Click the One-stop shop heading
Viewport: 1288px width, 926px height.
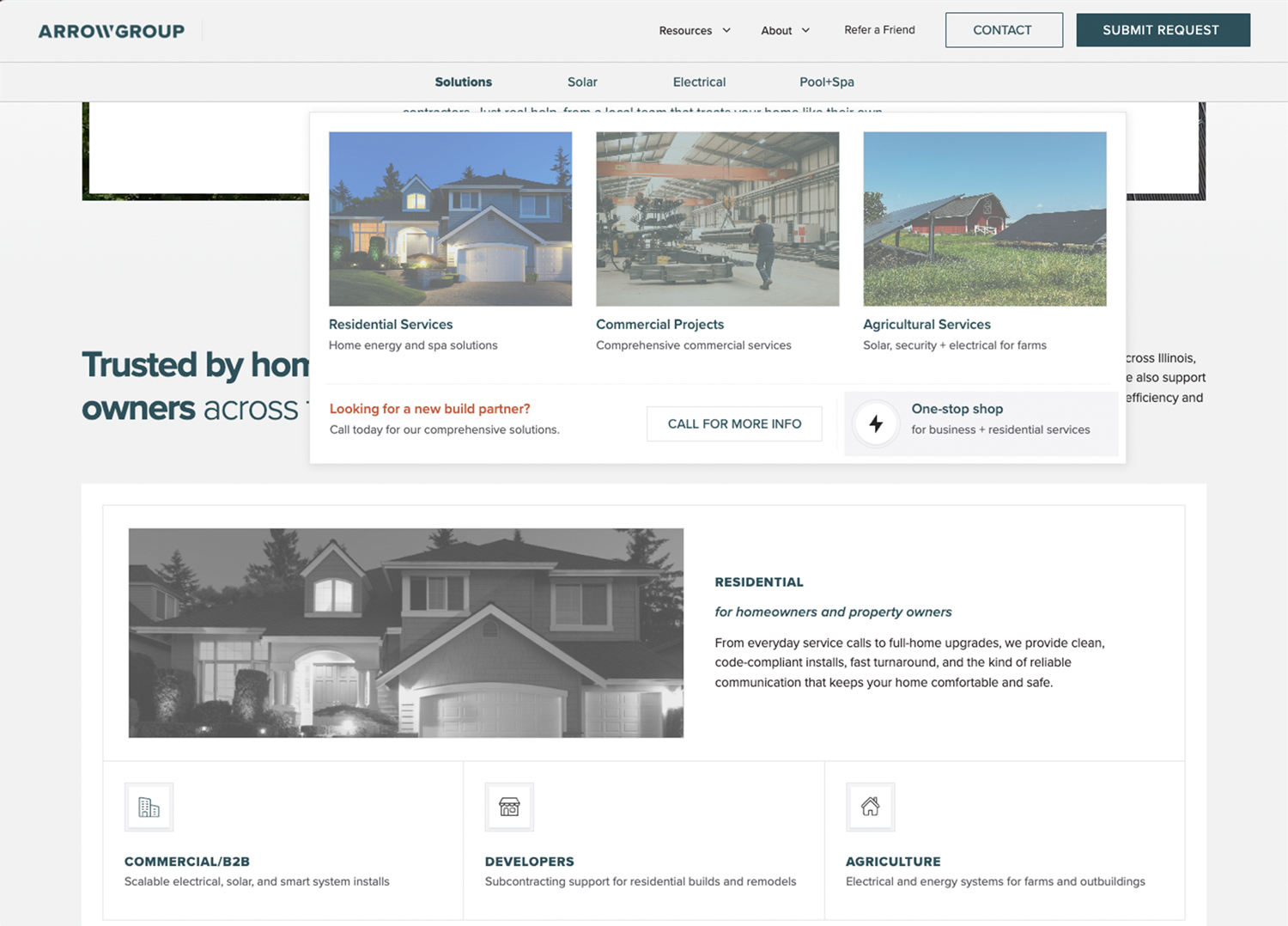pyautogui.click(x=957, y=409)
